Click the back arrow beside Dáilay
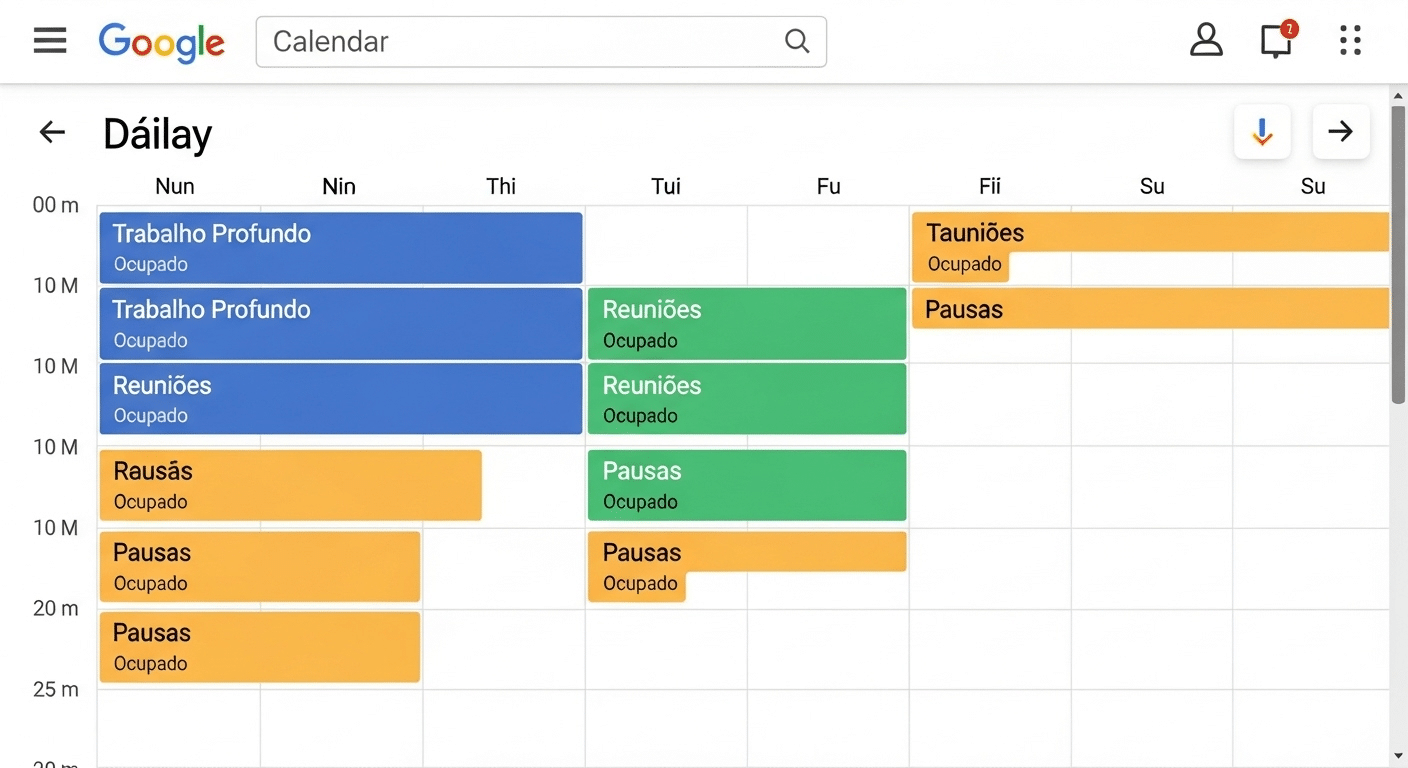Viewport: 1408px width, 768px height. click(x=51, y=132)
